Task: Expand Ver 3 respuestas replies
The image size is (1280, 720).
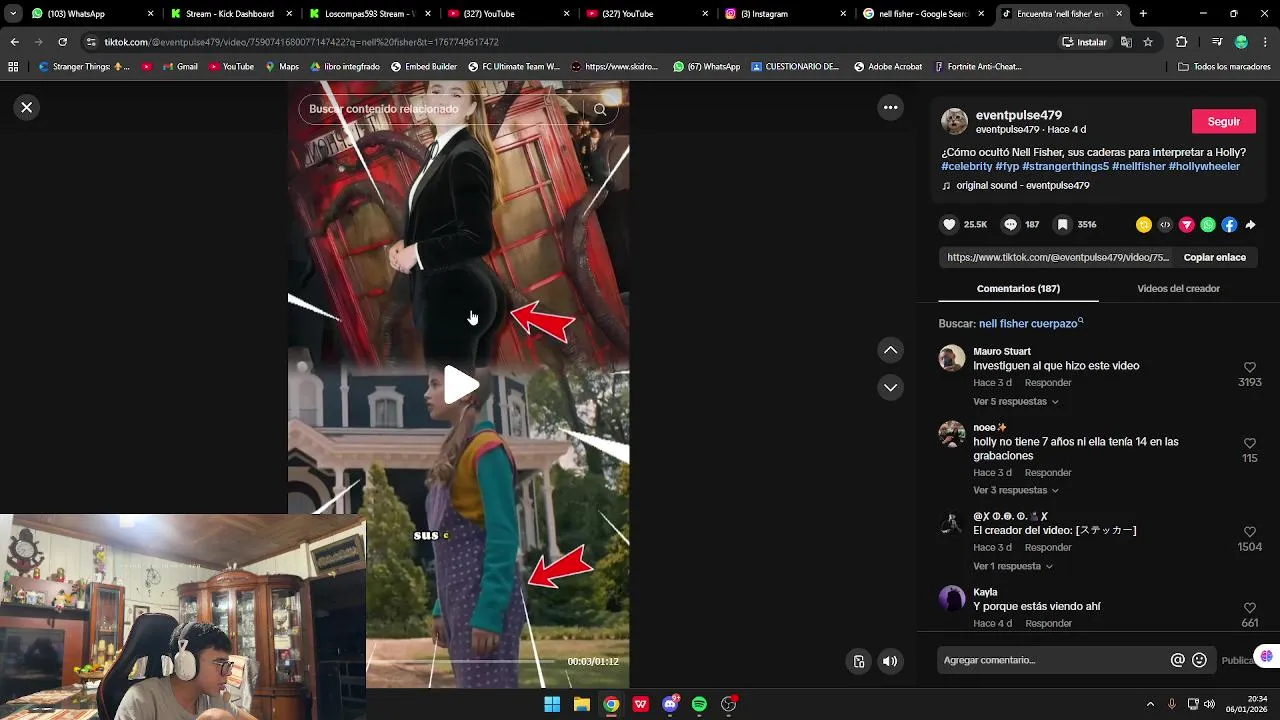Action: (x=1016, y=491)
